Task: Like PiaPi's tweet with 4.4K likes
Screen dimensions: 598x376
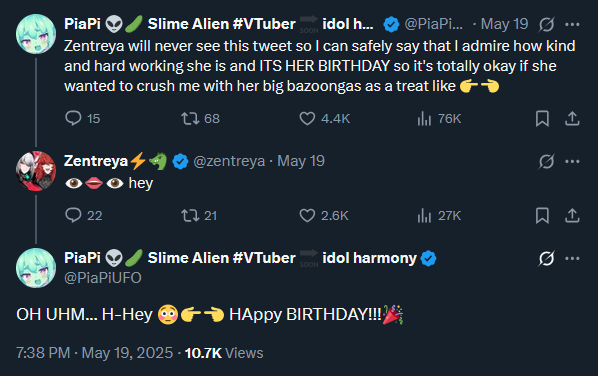Action: pyautogui.click(x=307, y=118)
